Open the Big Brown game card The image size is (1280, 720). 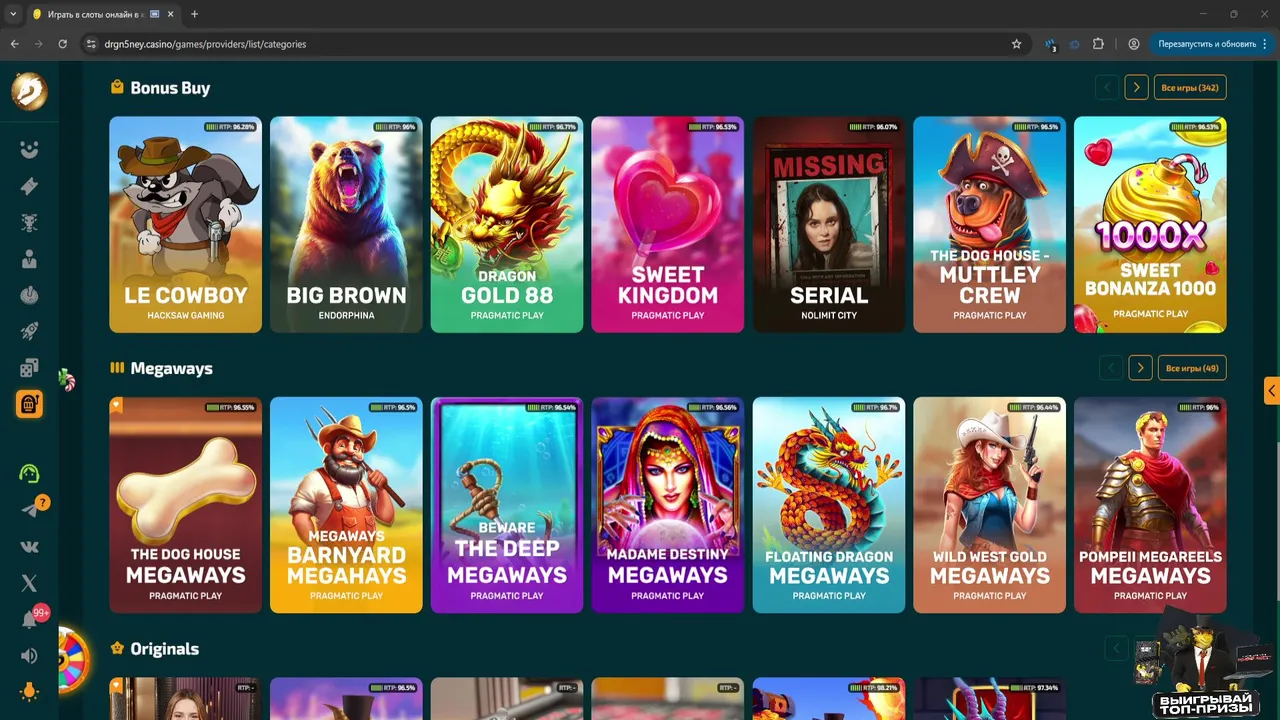point(346,225)
